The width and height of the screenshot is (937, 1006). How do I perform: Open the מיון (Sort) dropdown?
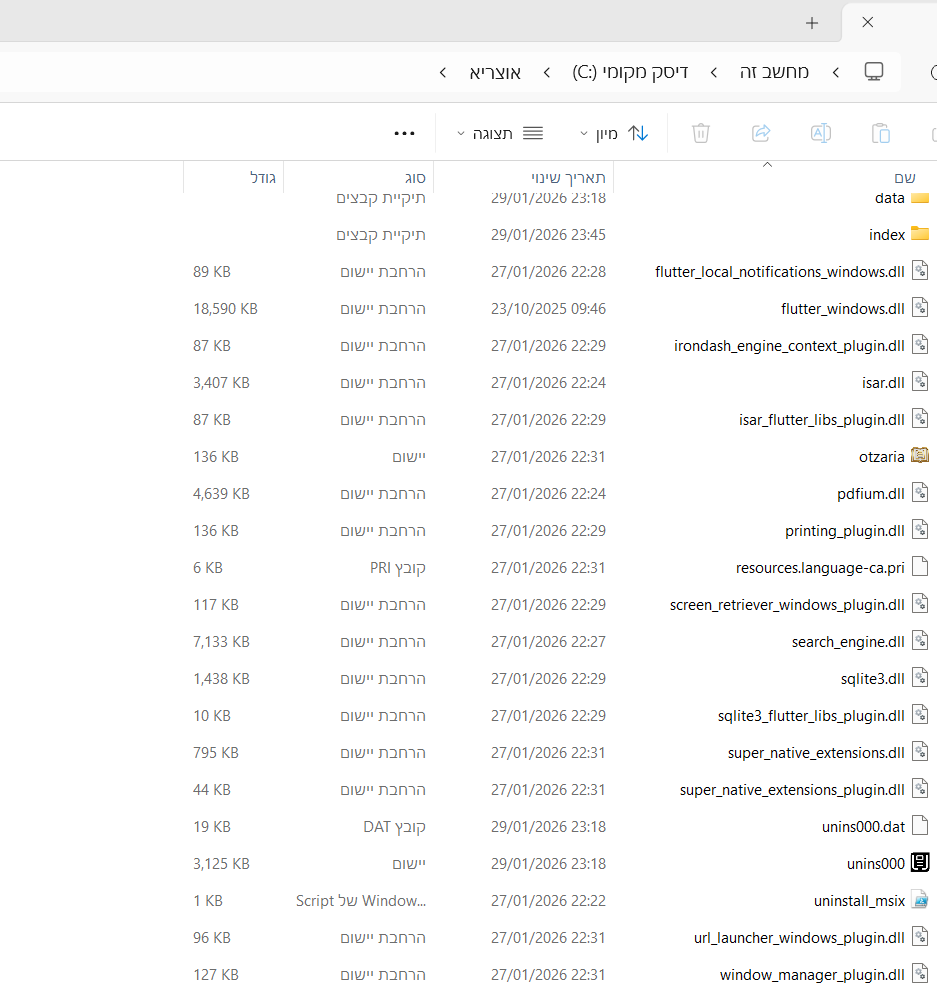614,133
